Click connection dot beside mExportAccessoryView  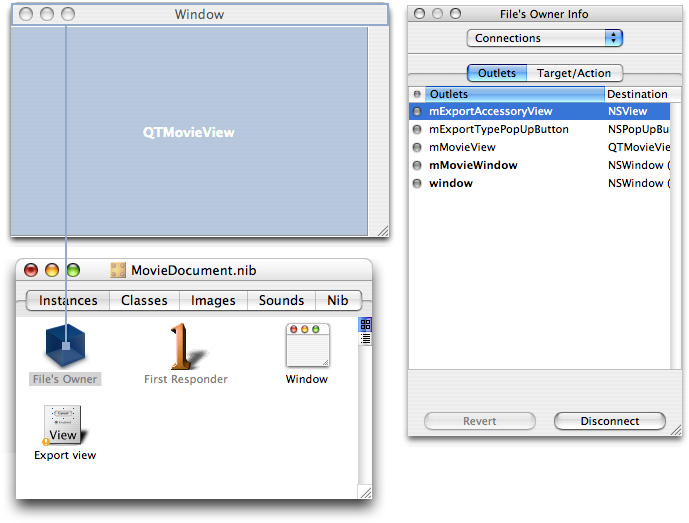click(x=417, y=111)
